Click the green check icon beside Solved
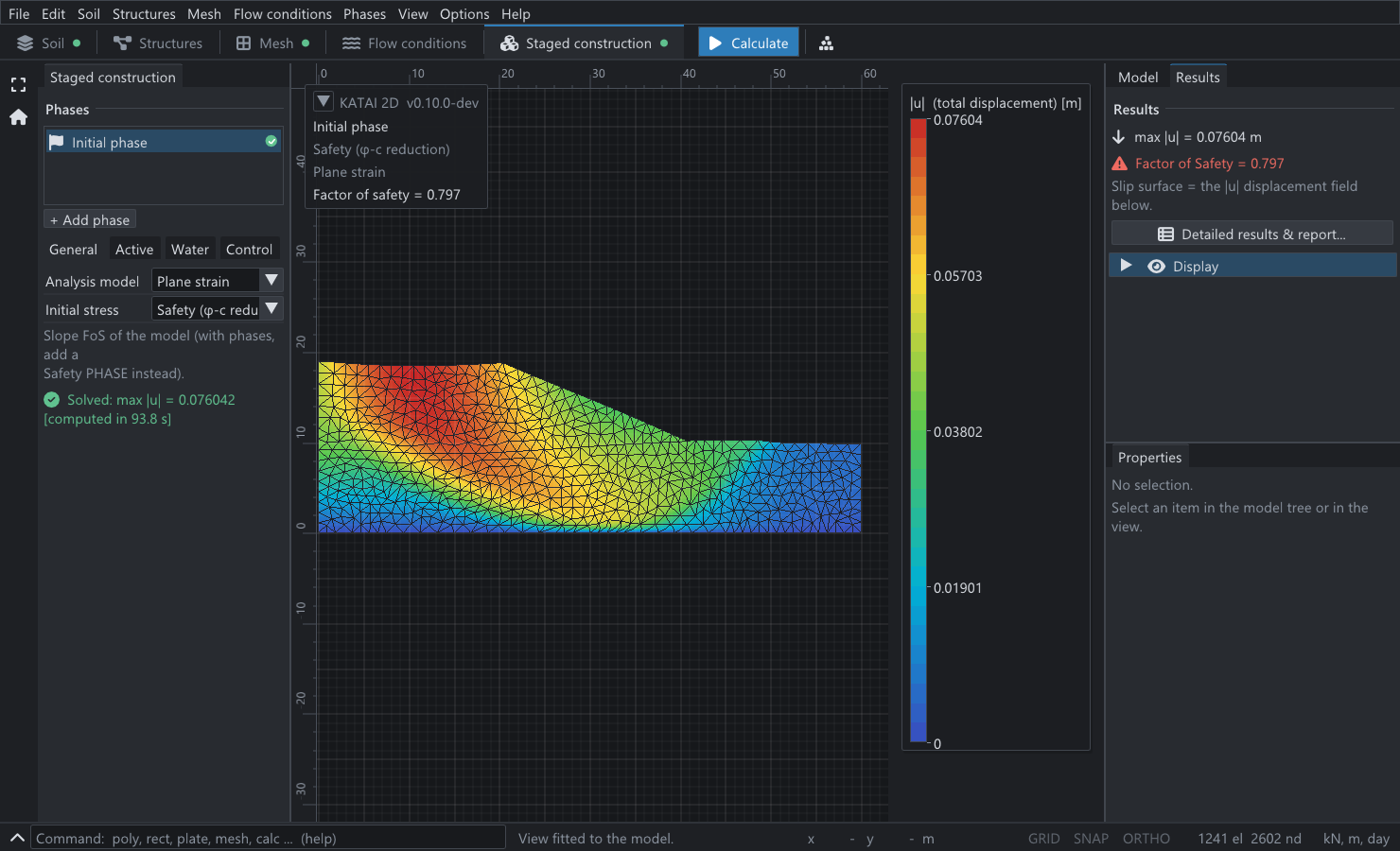The image size is (1400, 851). pos(52,400)
